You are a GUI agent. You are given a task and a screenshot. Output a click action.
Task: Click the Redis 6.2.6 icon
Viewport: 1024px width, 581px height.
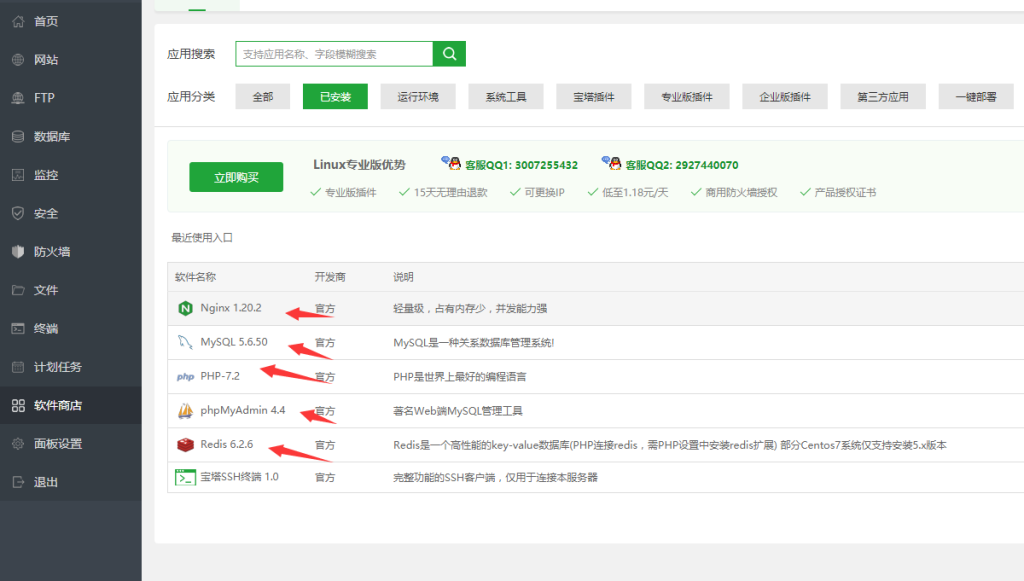185,443
